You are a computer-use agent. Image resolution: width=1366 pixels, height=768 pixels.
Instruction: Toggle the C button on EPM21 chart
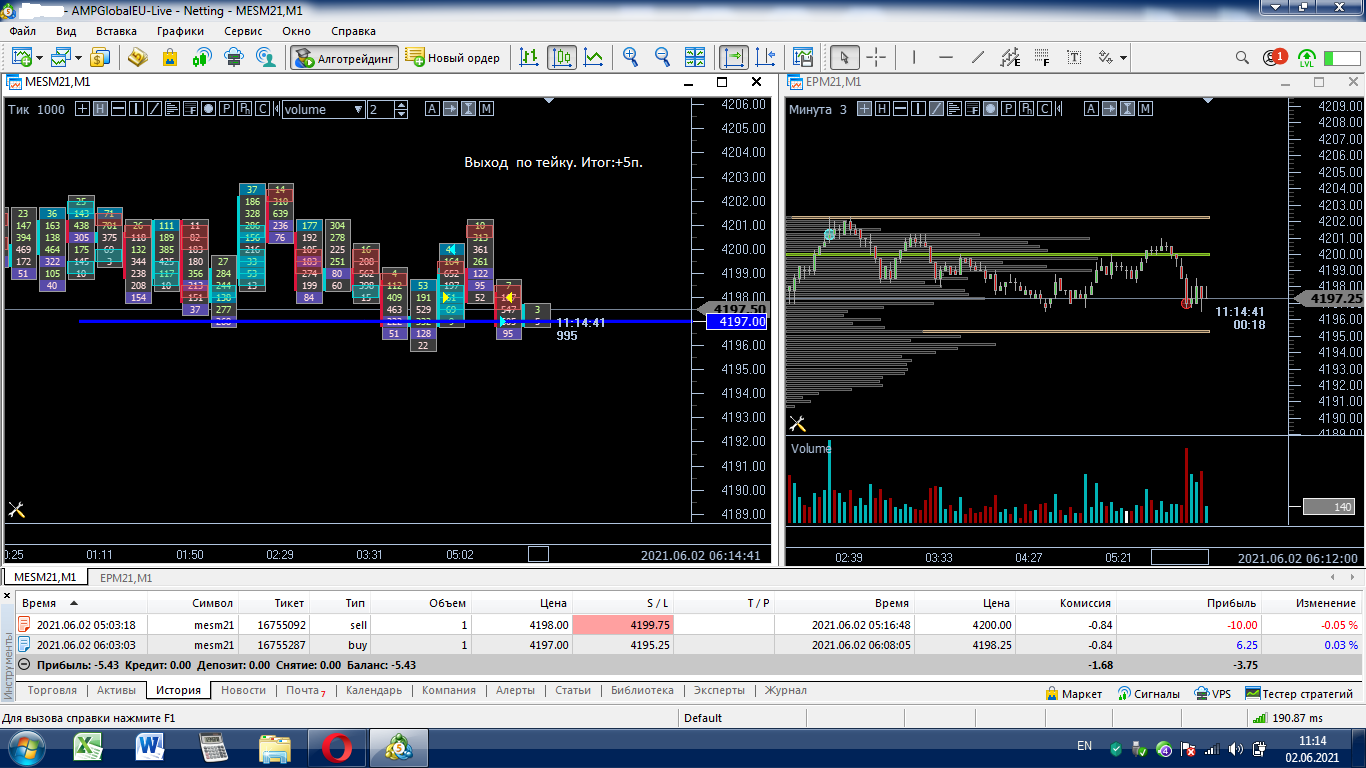pyautogui.click(x=1044, y=109)
